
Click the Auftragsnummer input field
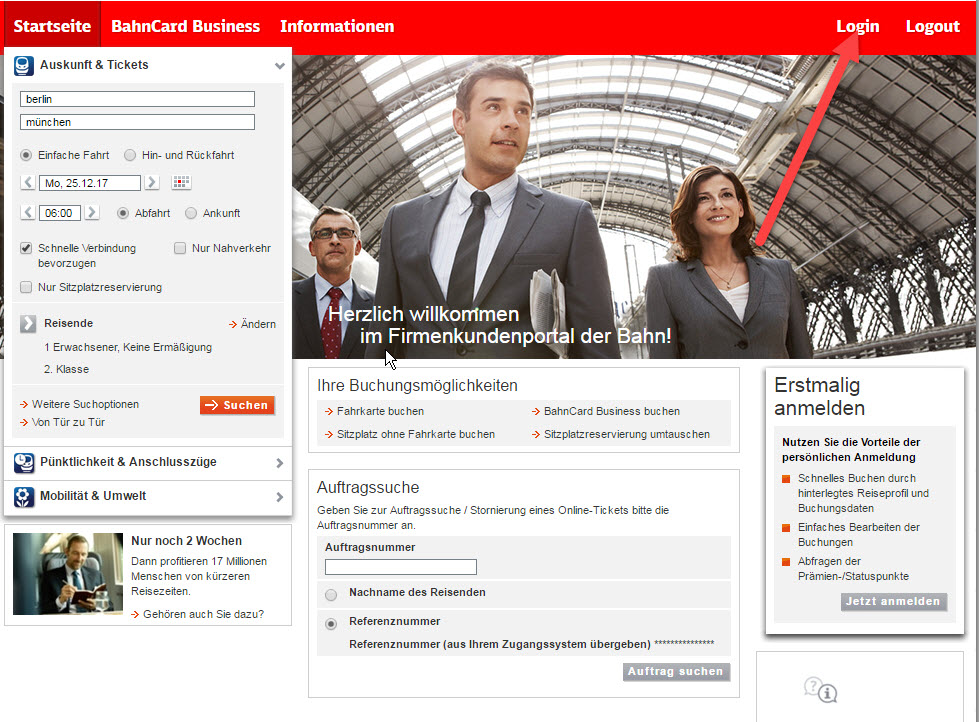[401, 566]
